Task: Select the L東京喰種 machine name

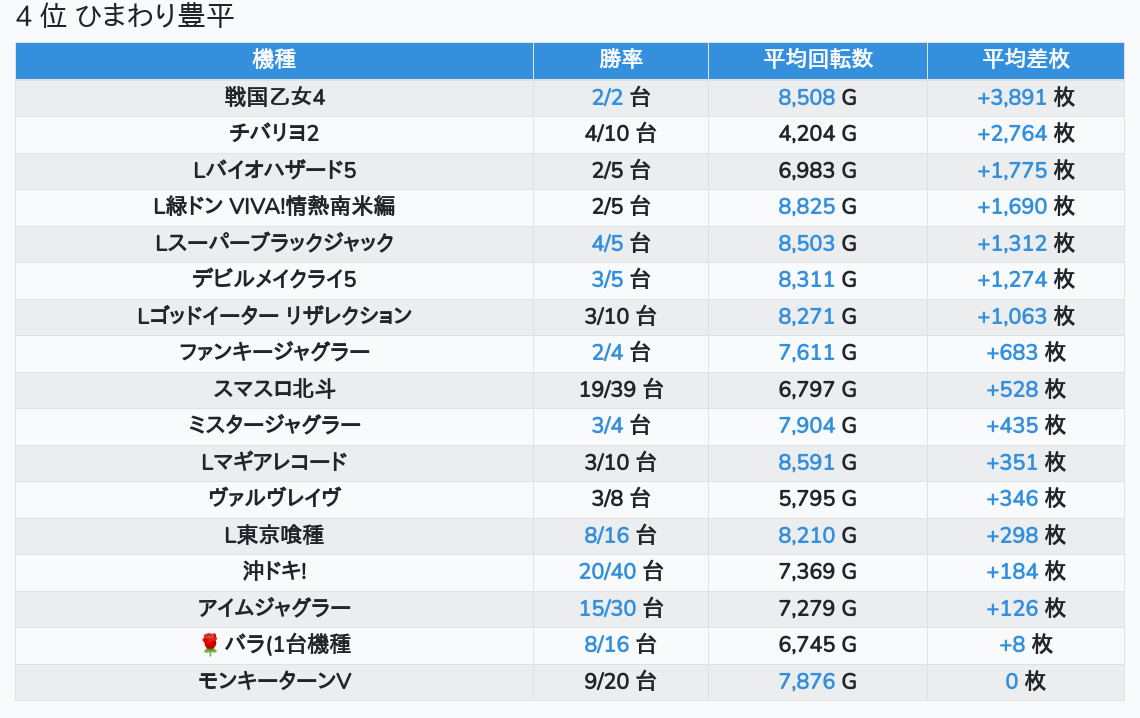Action: pos(274,535)
